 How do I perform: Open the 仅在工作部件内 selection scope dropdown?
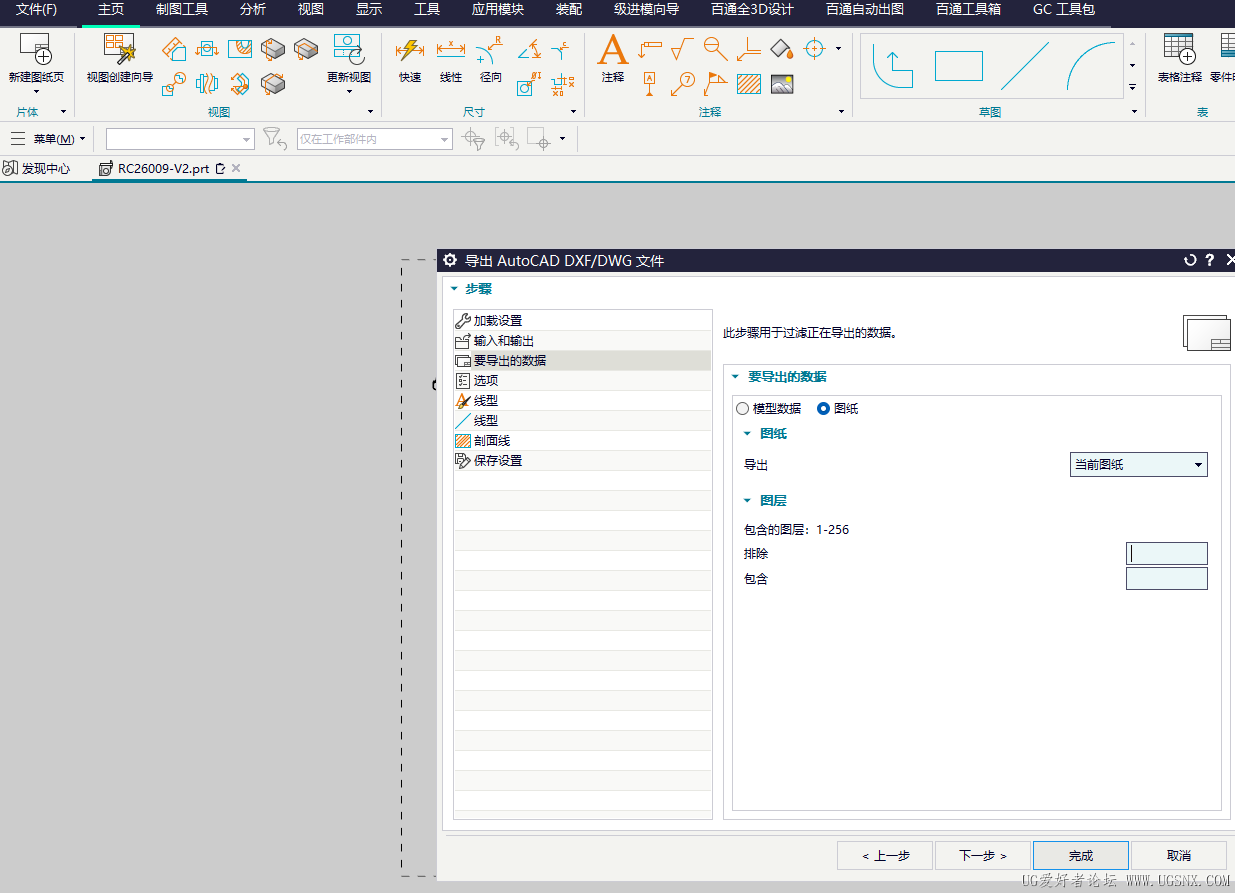[375, 139]
